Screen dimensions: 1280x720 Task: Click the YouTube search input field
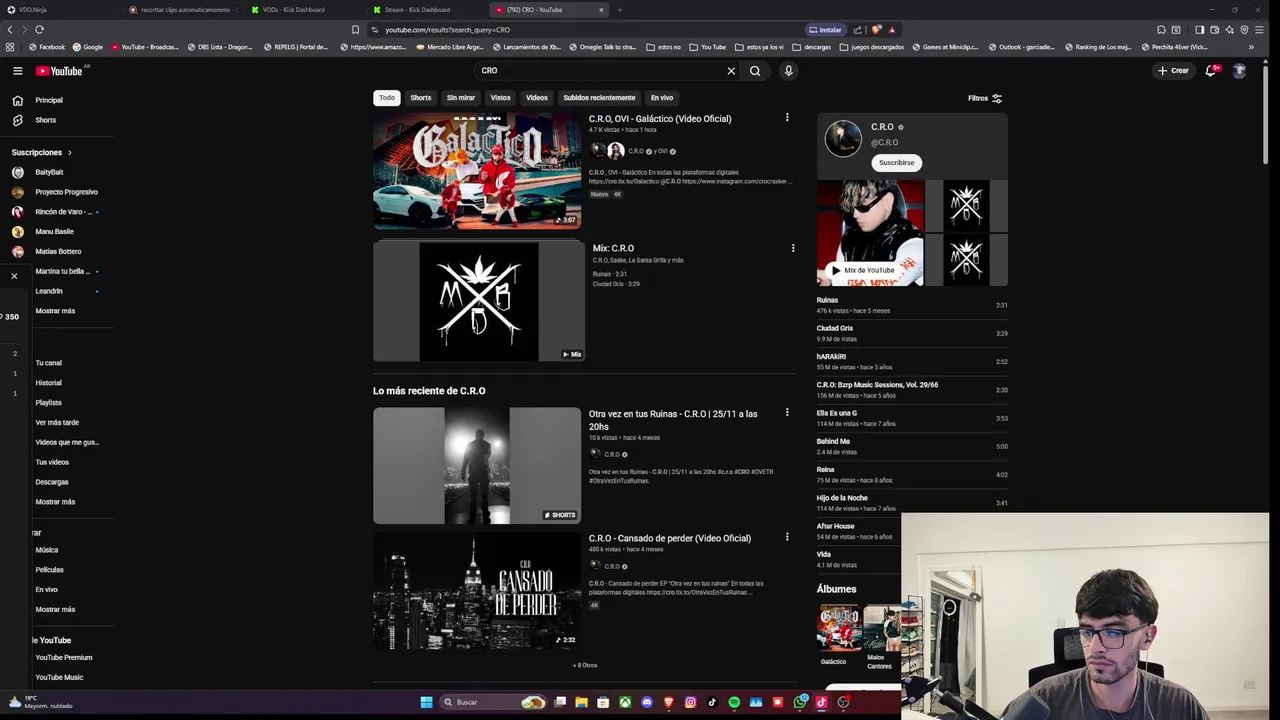[600, 71]
